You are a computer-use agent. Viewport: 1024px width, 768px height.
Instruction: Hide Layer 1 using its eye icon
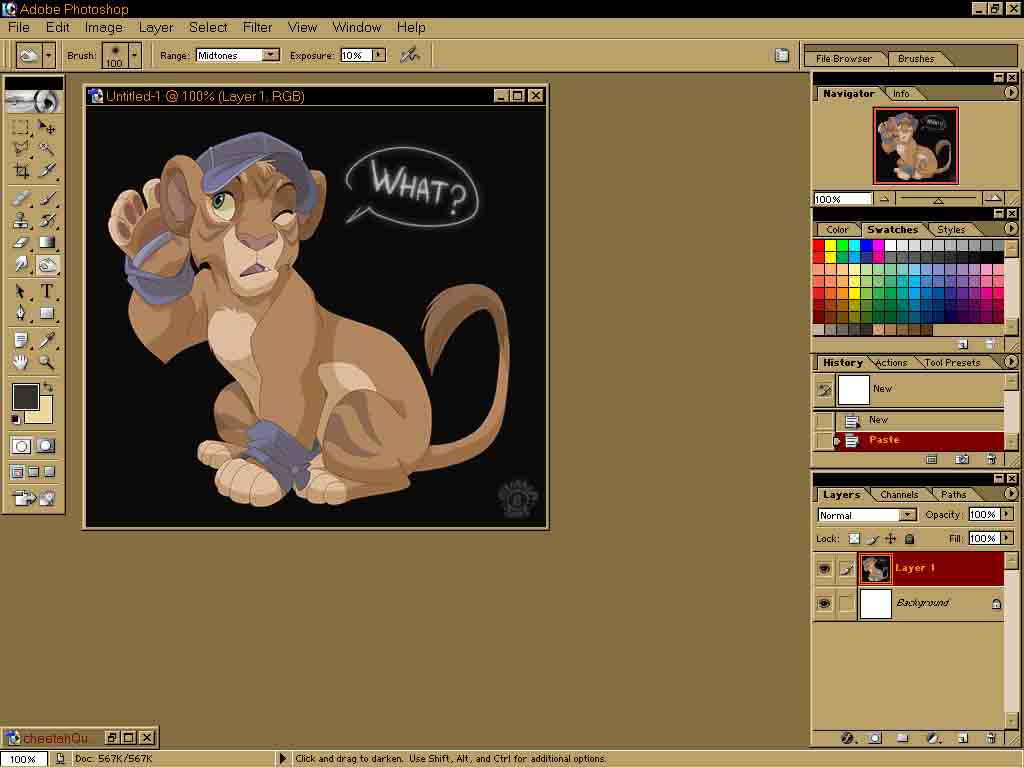(x=824, y=569)
